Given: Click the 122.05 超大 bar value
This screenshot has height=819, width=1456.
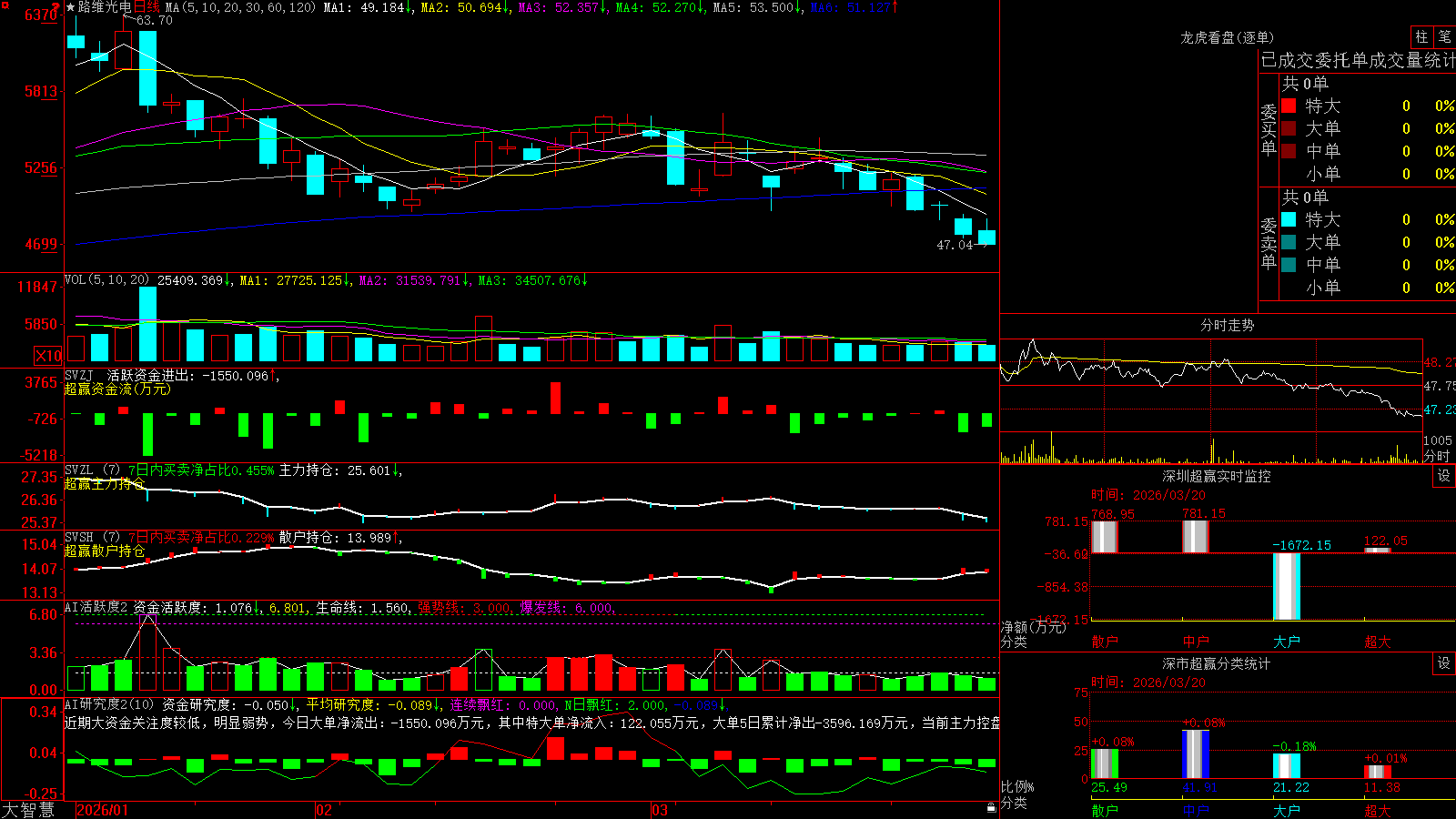Looking at the screenshot, I should 1386,541.
